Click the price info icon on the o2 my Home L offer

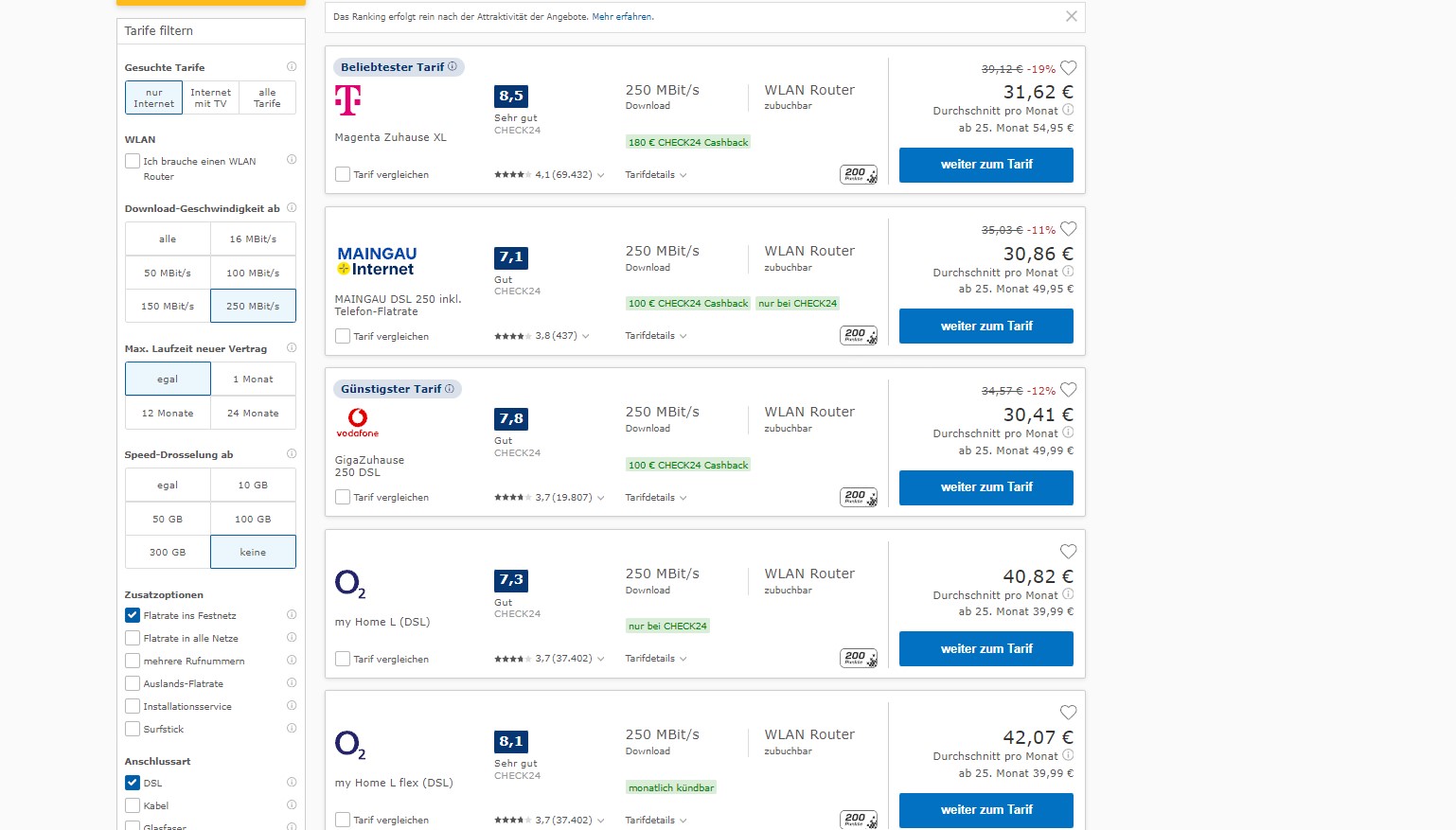coord(1068,594)
